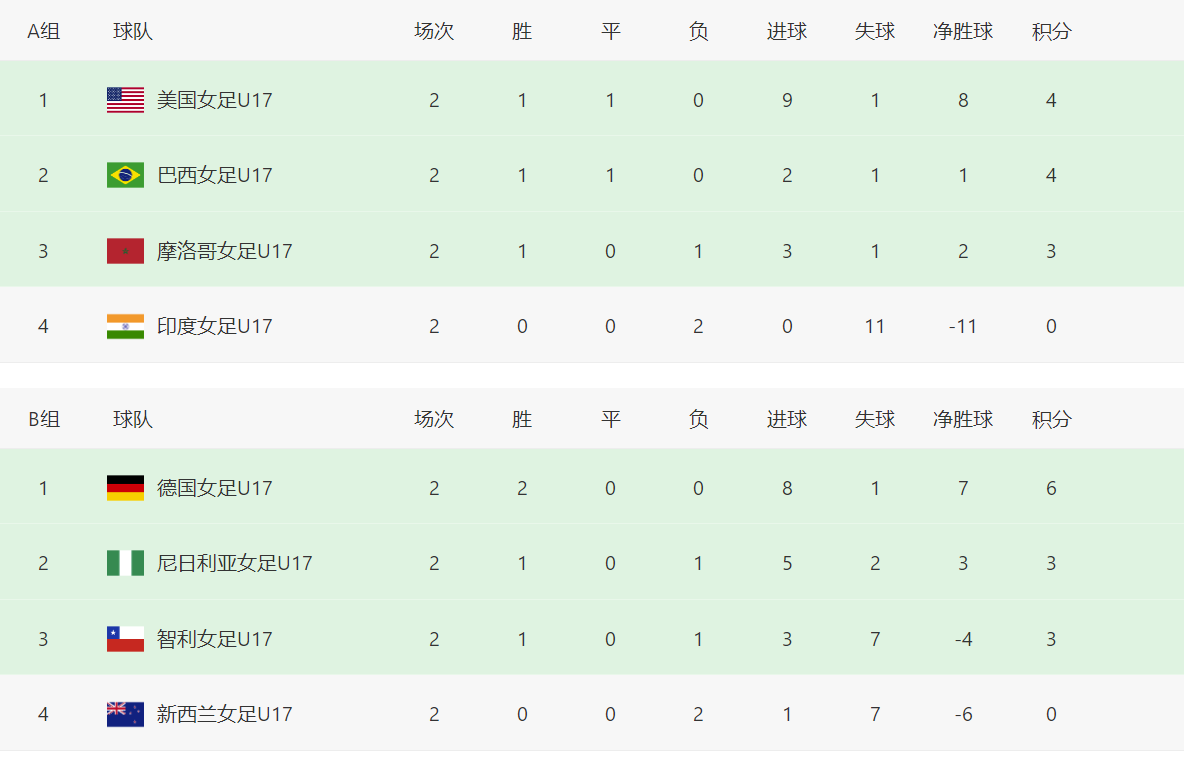Open the 摩洛哥女足U17 team link
1184x757 pixels.
[224, 251]
